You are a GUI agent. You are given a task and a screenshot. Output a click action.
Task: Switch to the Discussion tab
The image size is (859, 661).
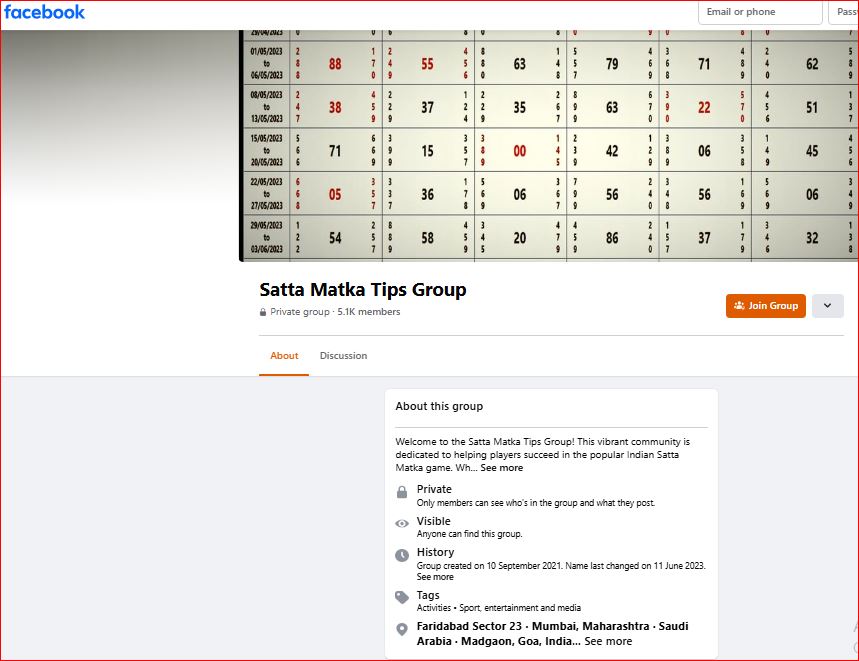[x=343, y=356]
